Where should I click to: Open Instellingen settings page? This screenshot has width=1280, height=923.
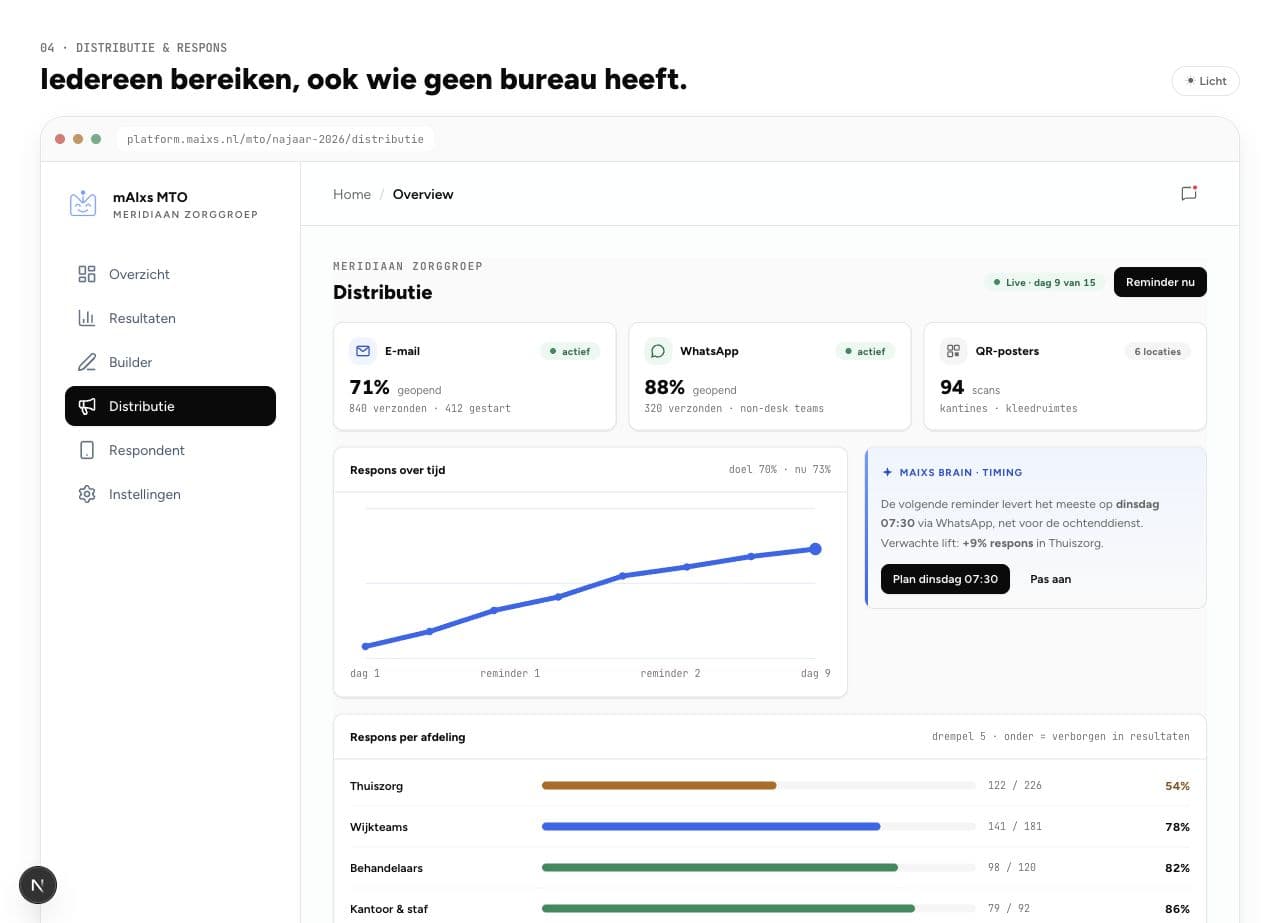[170, 494]
